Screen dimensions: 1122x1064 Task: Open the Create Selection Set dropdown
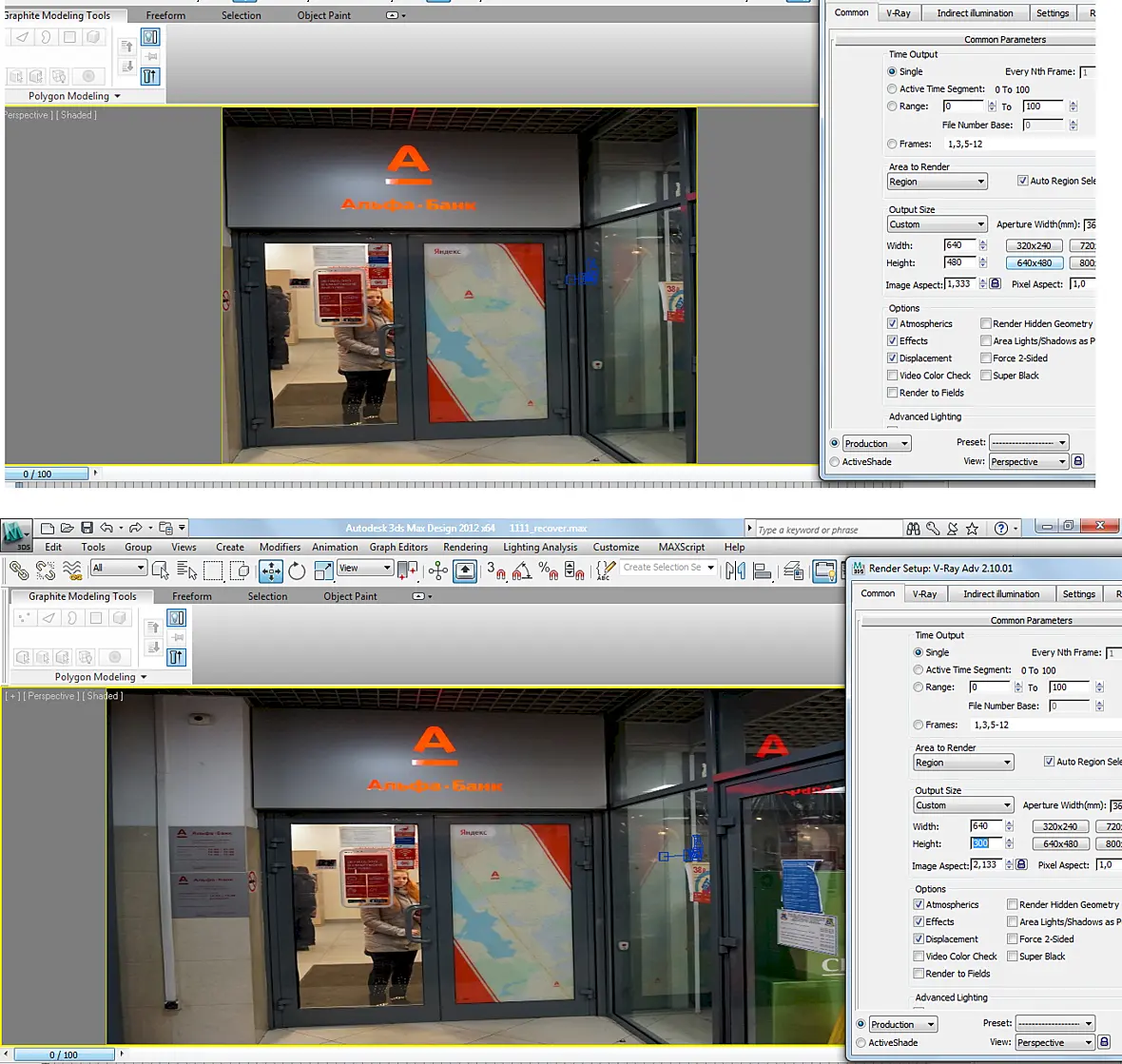coord(668,568)
